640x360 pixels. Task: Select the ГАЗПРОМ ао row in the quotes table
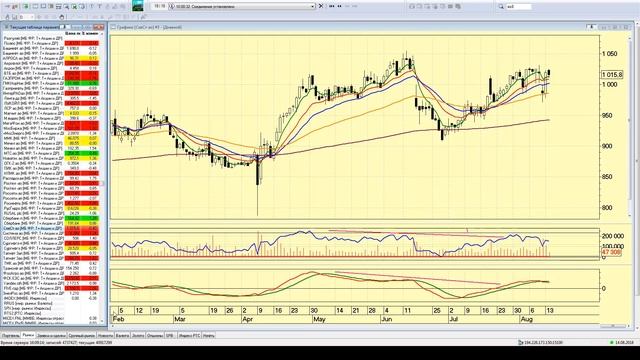tap(51, 78)
